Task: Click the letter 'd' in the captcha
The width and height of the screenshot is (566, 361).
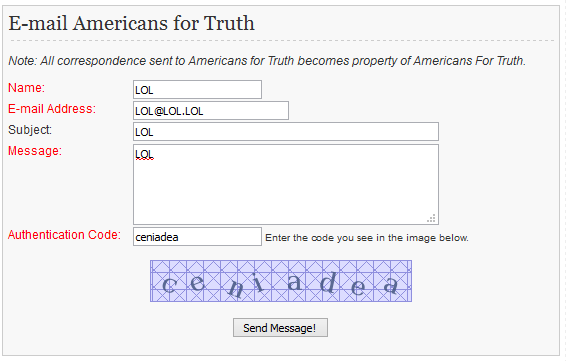Action: coord(328,282)
